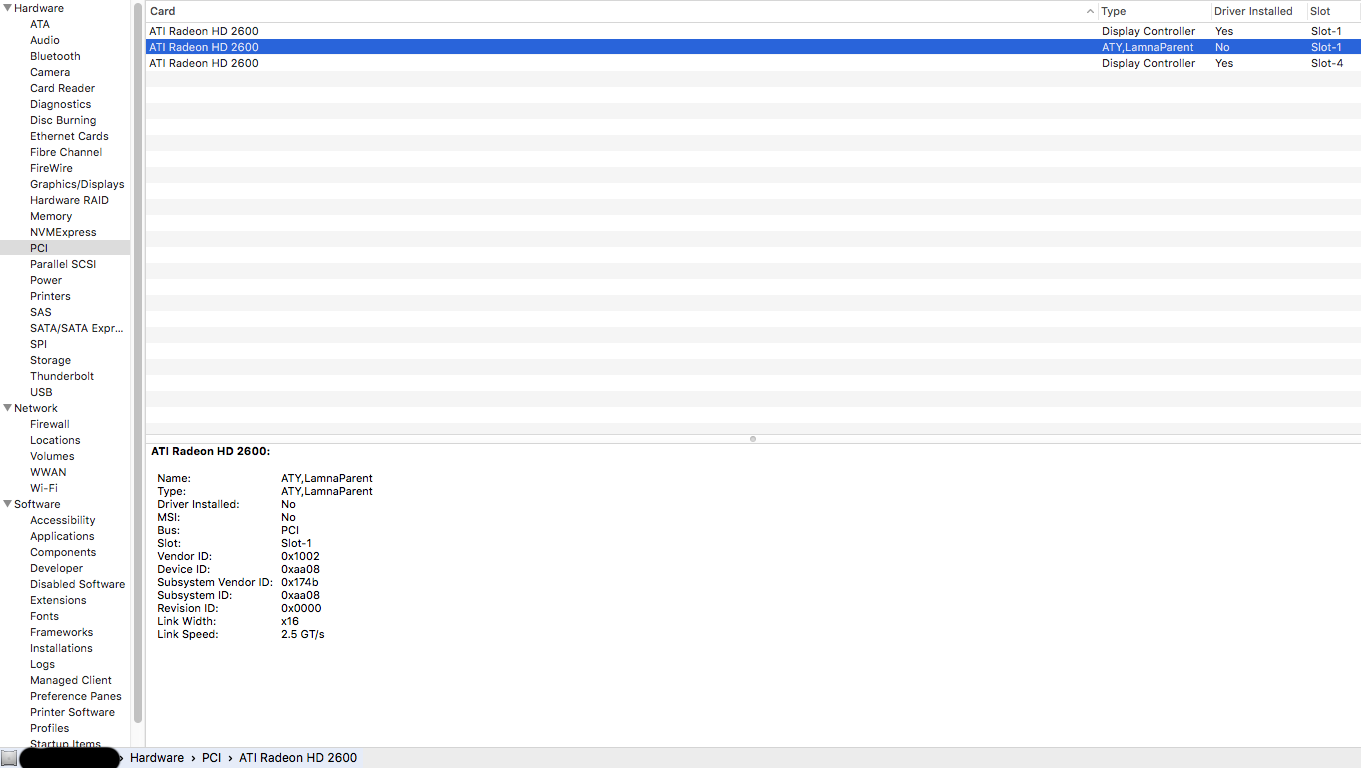Sort the table by Type column
Viewport: 1366px width, 768px height.
[x=1154, y=11]
